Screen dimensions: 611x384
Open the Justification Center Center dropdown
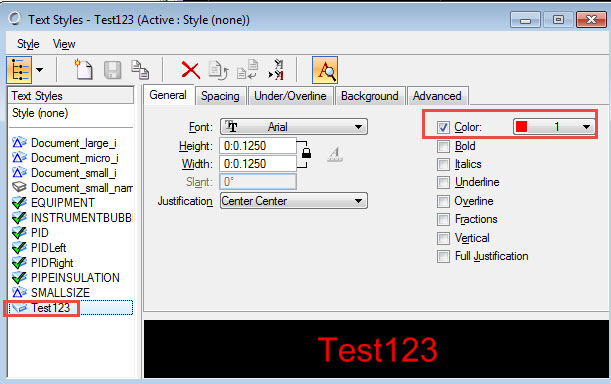click(x=294, y=201)
